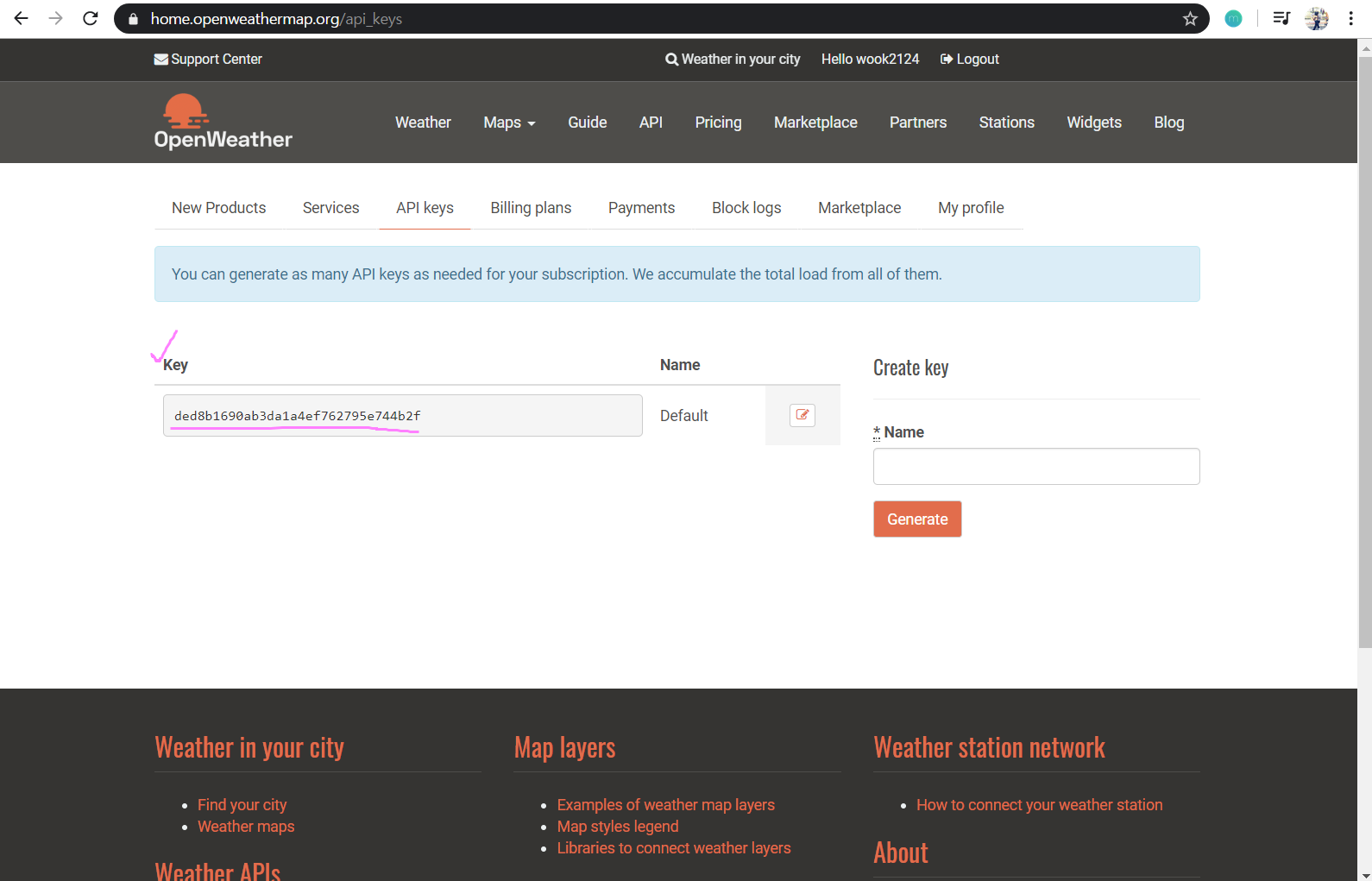View site security via the padlock icon
1372x881 pixels.
[x=133, y=19]
